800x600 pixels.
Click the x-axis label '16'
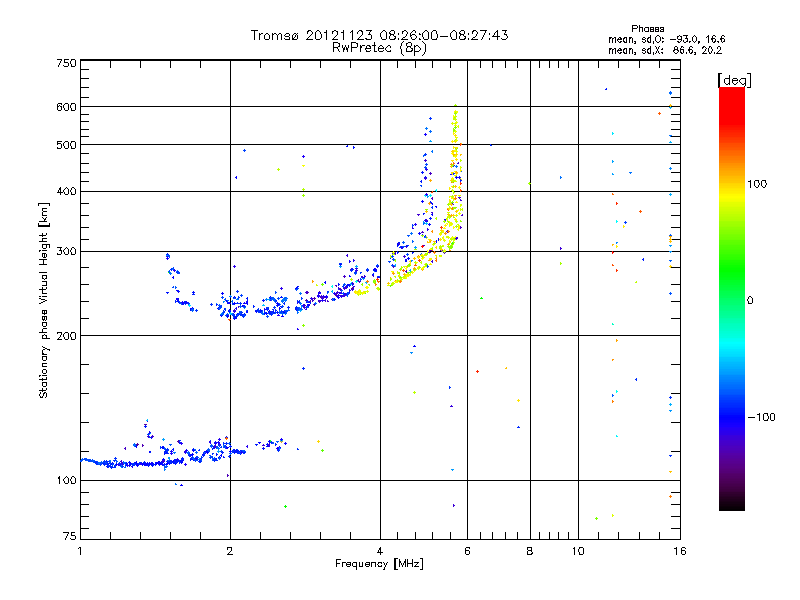[680, 551]
